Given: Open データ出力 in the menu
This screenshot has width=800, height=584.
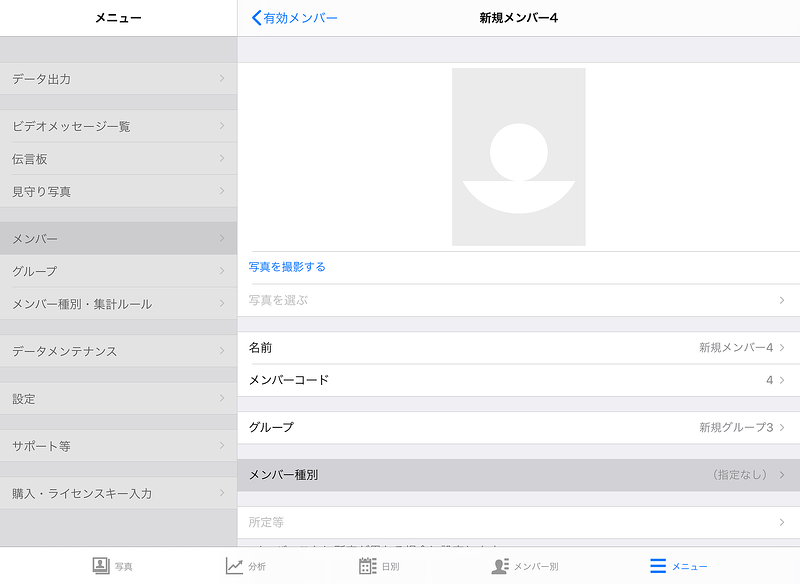Looking at the screenshot, I should pyautogui.click(x=118, y=78).
